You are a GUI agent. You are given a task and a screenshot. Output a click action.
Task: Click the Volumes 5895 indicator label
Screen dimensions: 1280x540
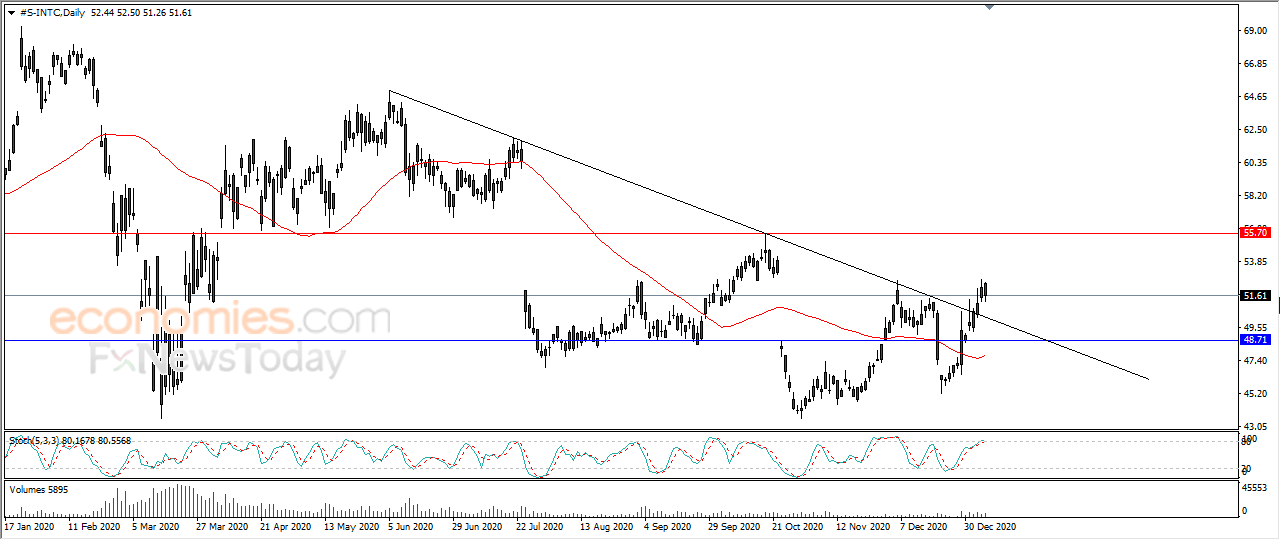tap(37, 489)
